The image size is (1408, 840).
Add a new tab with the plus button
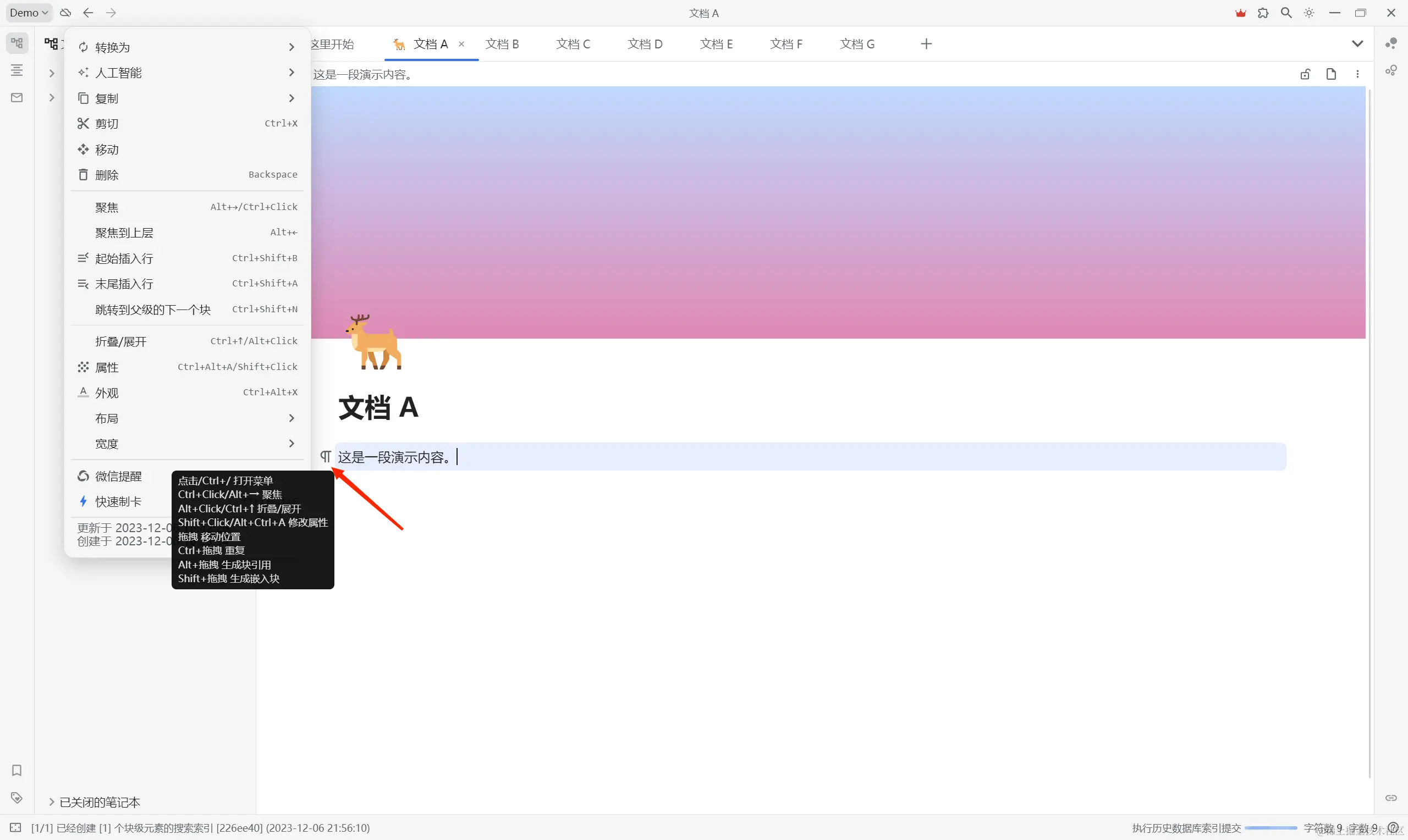tap(926, 44)
